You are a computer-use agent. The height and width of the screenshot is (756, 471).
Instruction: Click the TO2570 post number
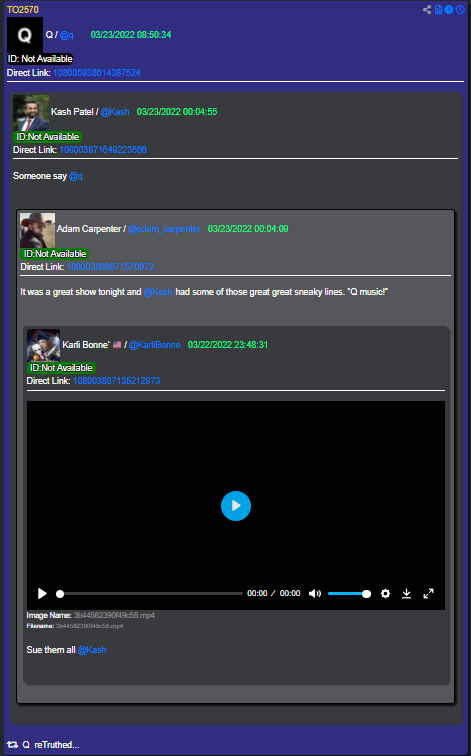[23, 10]
